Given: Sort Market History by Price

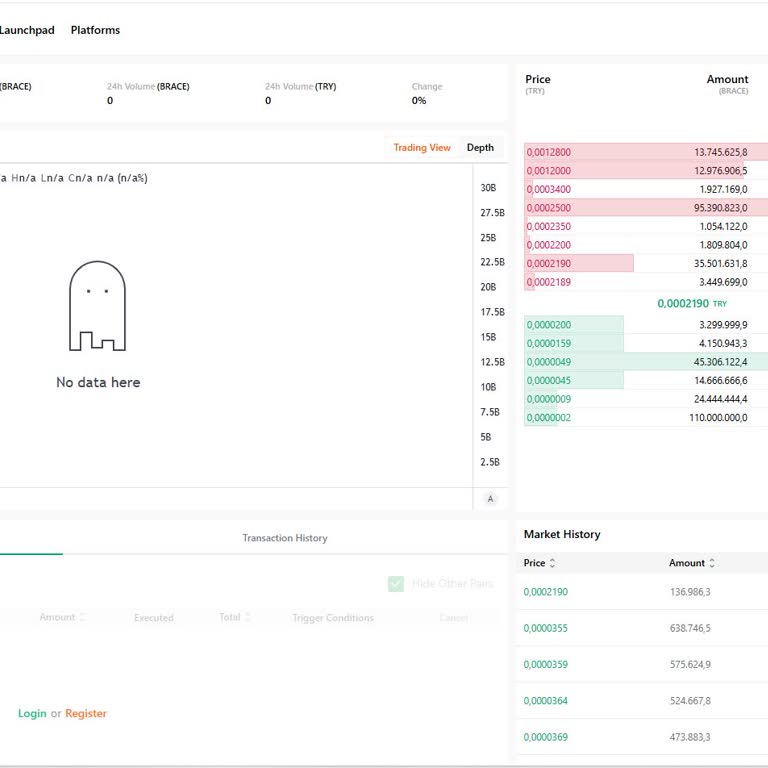Looking at the screenshot, I should 539,563.
